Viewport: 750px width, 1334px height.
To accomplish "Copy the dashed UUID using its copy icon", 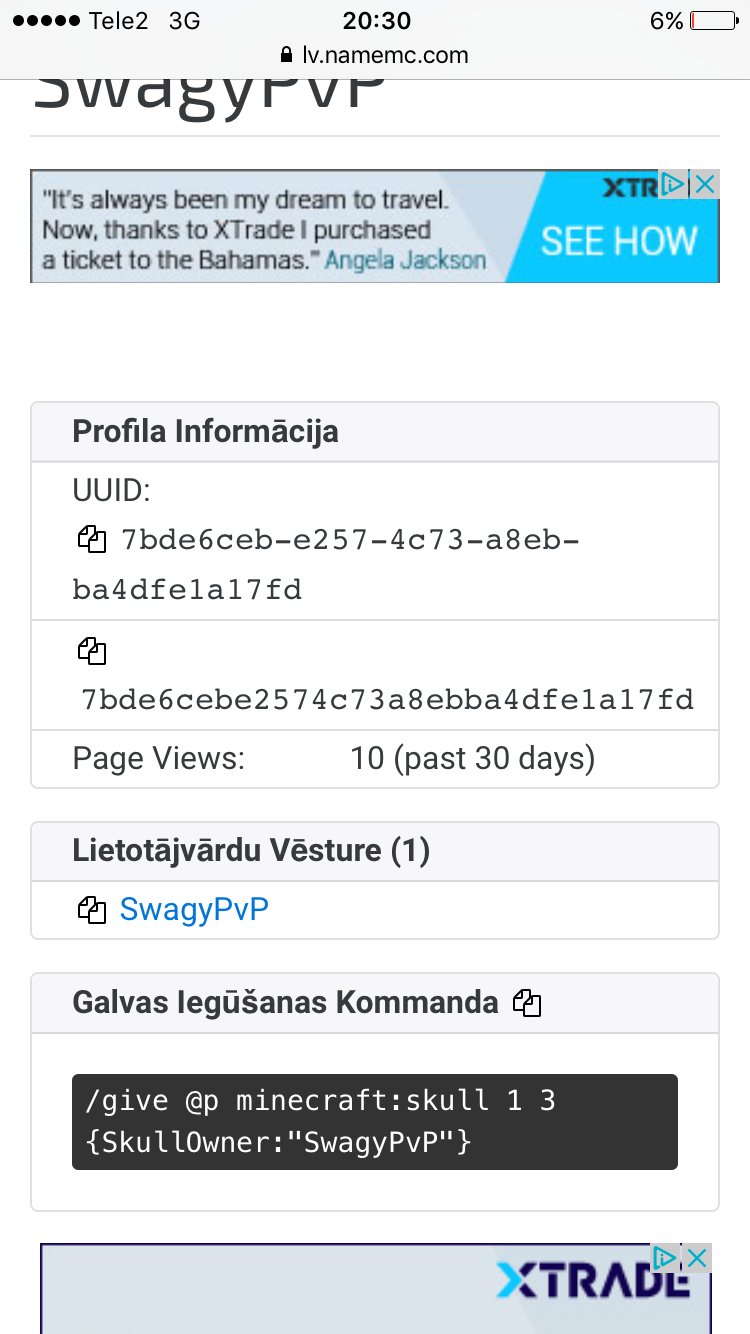I will pos(92,540).
